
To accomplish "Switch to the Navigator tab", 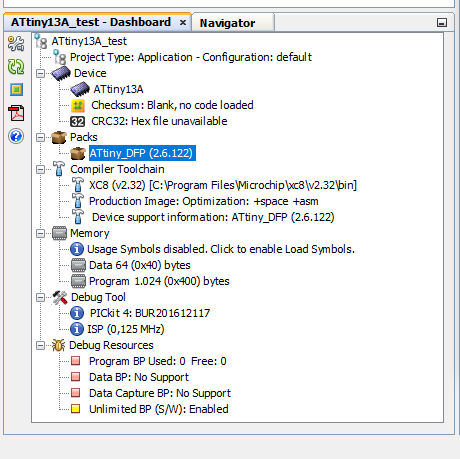I will pos(233,23).
